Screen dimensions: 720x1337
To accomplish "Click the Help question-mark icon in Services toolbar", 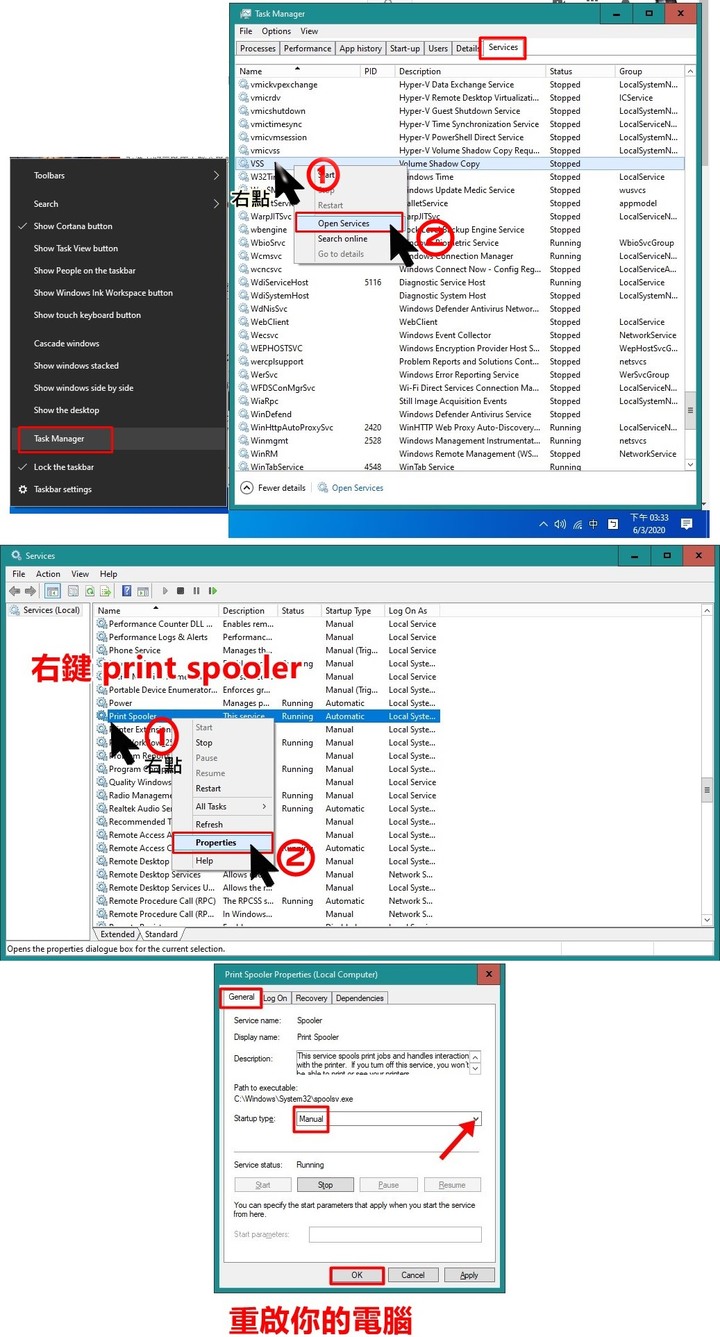I will click(x=128, y=591).
